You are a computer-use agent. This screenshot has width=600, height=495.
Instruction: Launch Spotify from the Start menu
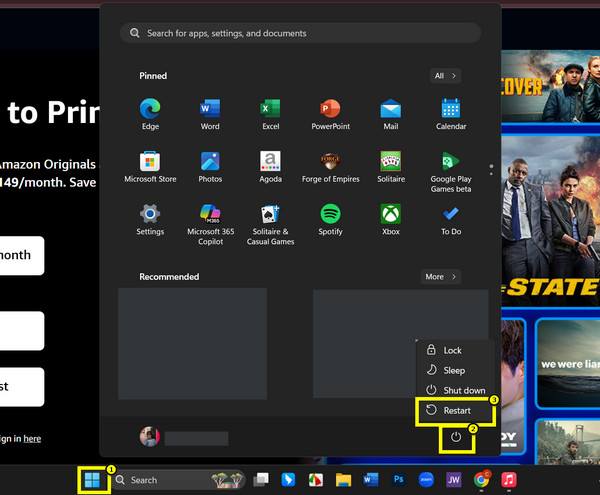point(330,219)
